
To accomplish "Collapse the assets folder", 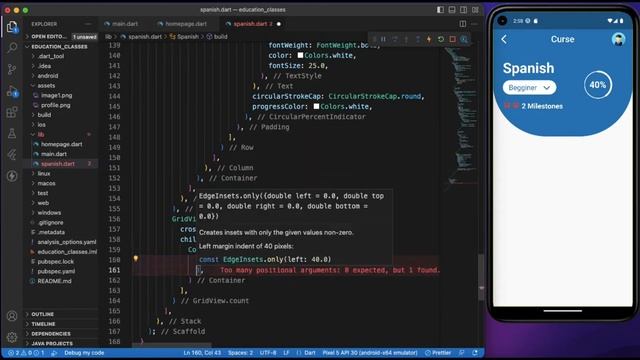I will 46,86.
